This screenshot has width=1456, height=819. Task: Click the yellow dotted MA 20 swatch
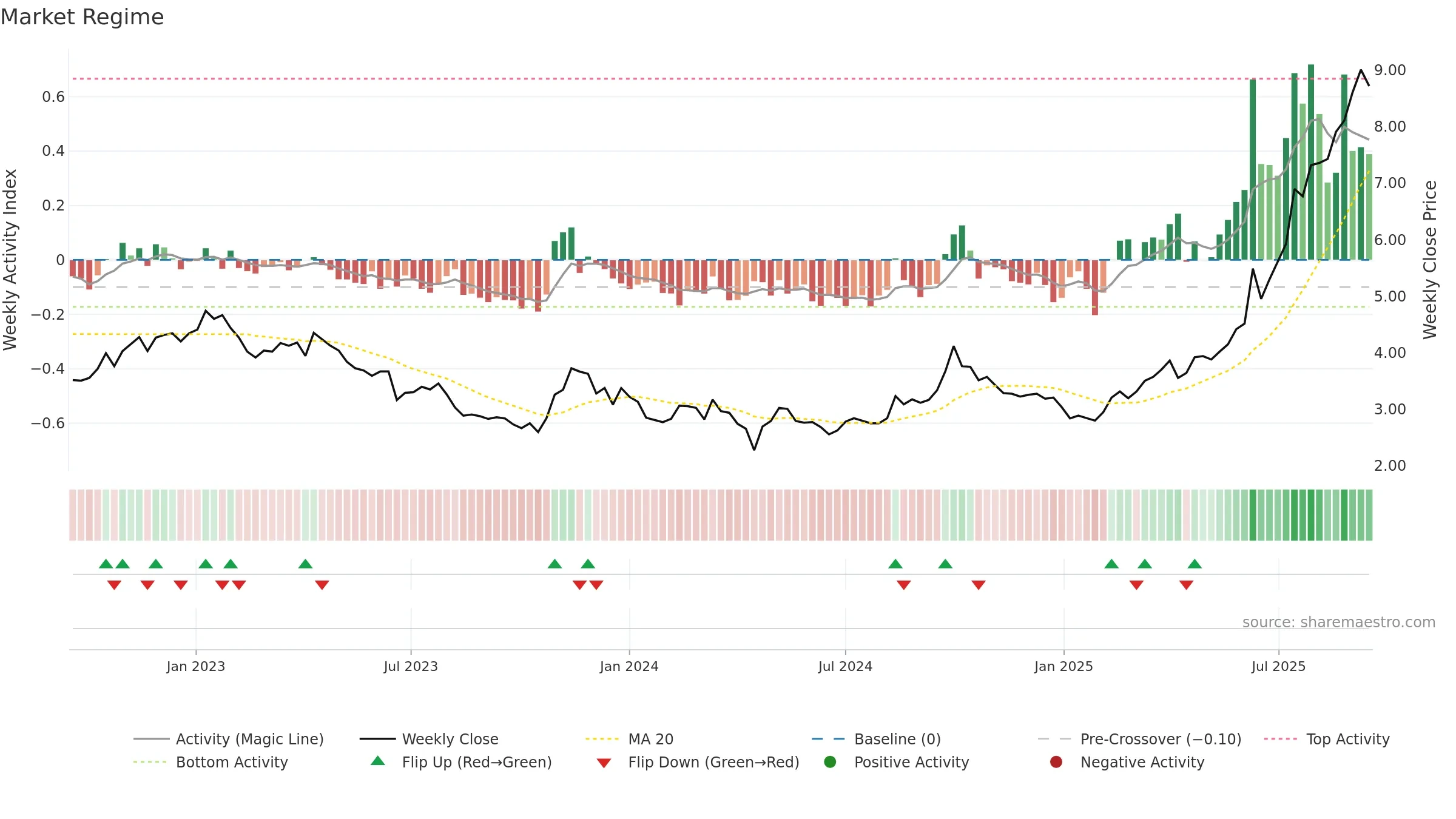602,739
